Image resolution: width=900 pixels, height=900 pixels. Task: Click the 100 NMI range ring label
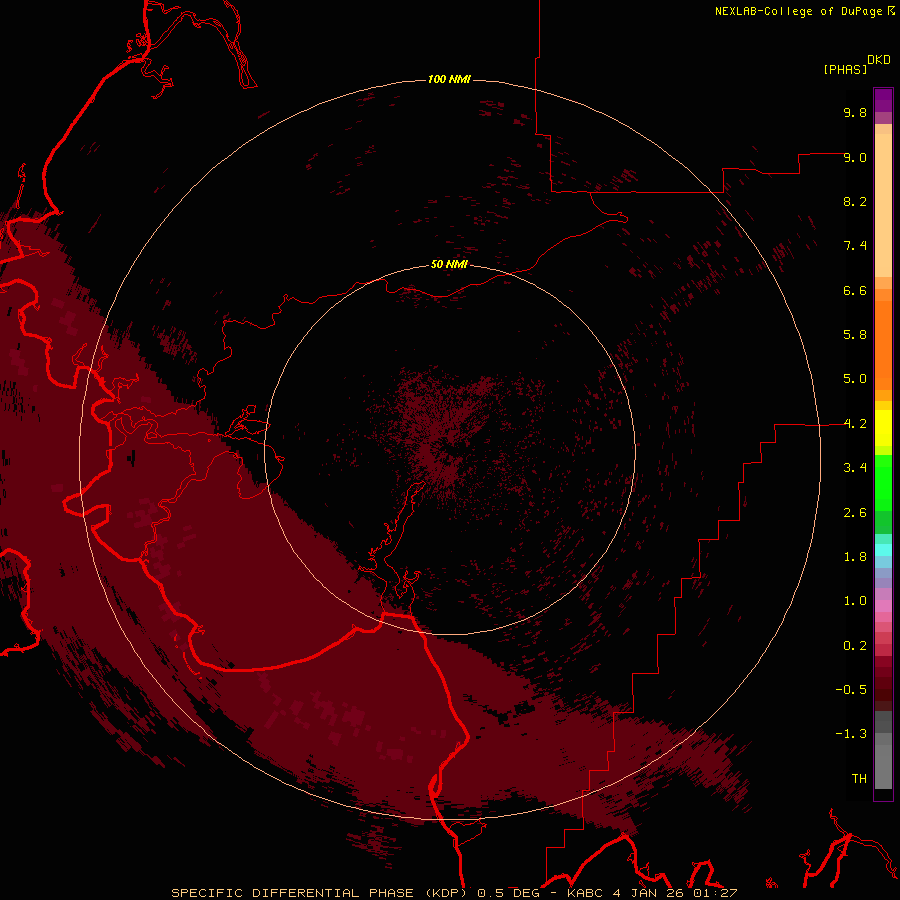pos(449,79)
